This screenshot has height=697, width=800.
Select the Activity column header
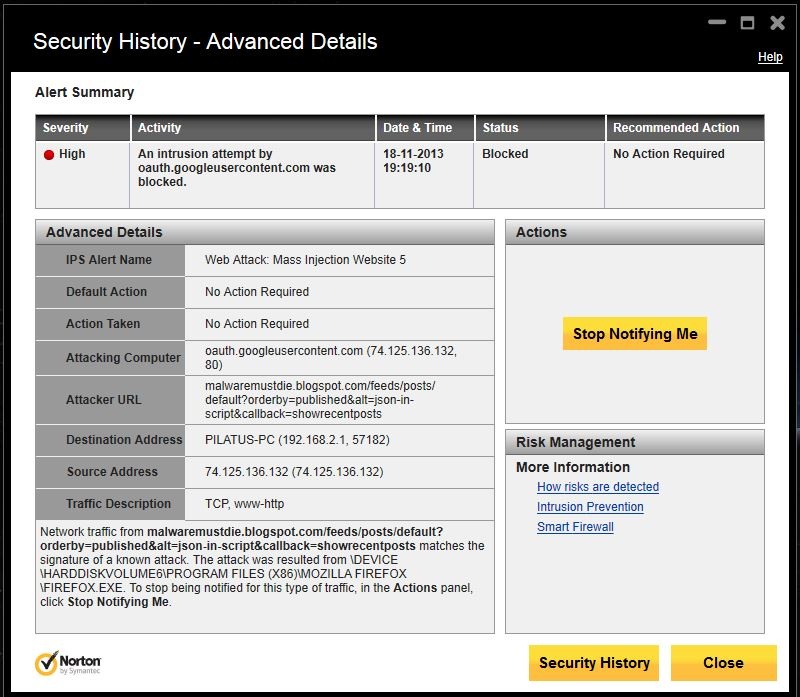click(x=160, y=128)
